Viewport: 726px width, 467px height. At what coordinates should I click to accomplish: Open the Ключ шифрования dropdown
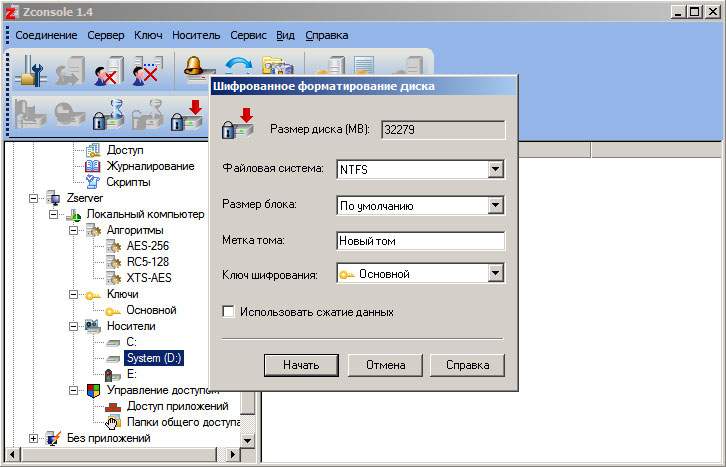pyautogui.click(x=495, y=273)
